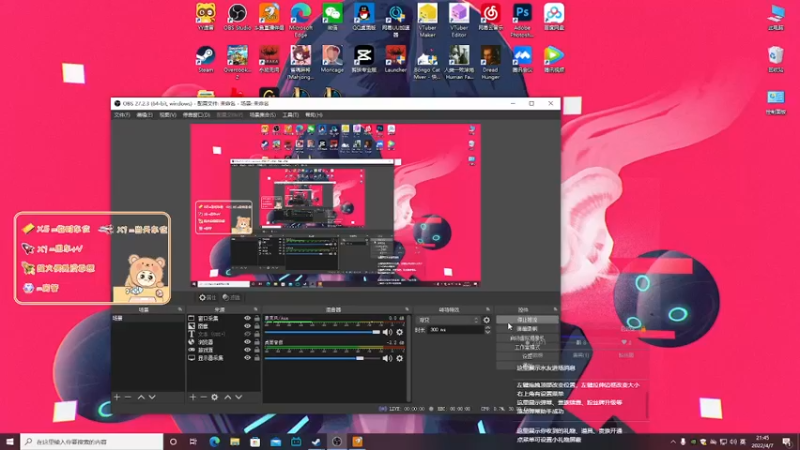Open the scene transition type dropdown
This screenshot has width=800, height=450.
(448, 320)
